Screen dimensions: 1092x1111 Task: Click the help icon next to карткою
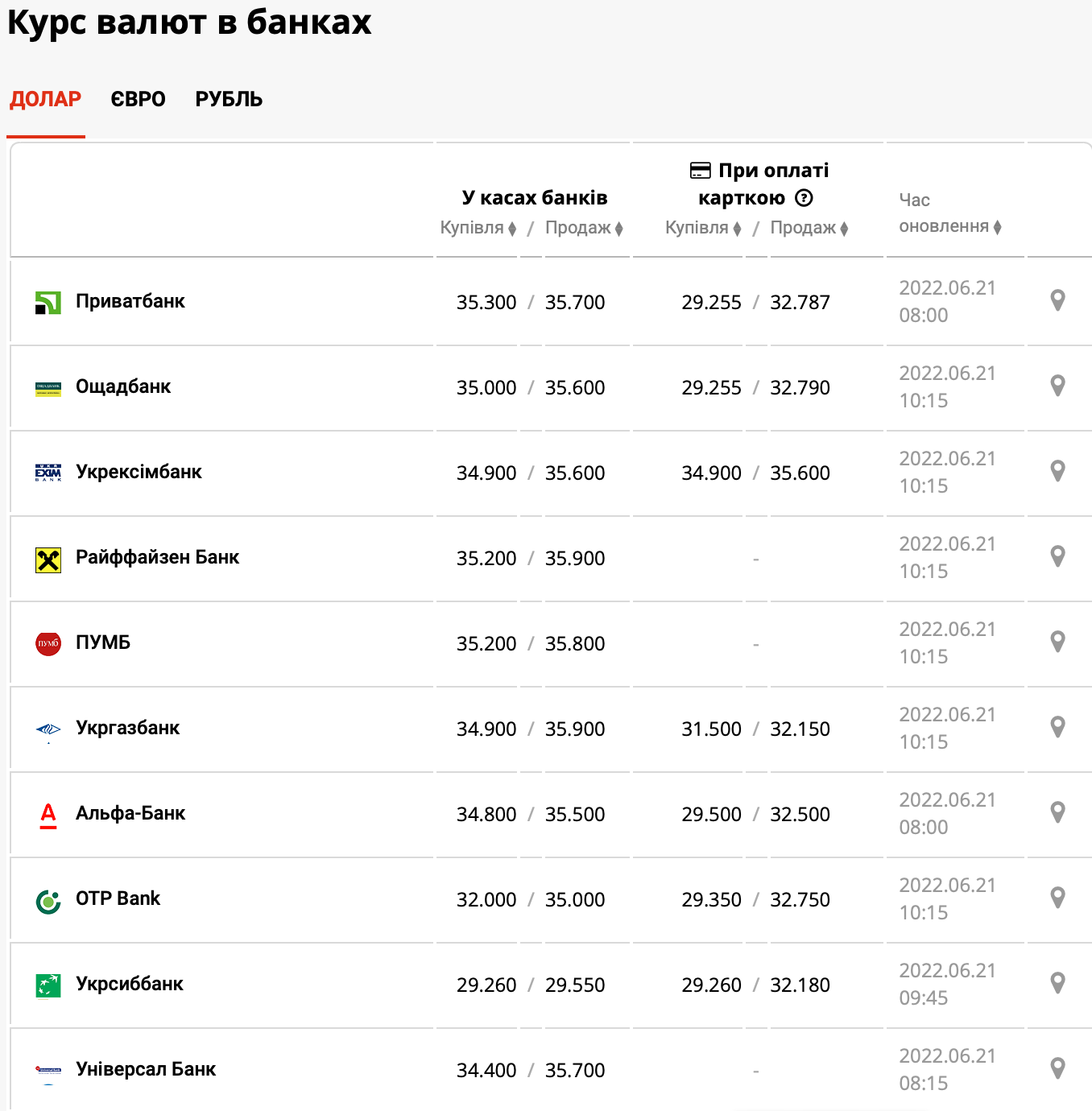click(804, 198)
